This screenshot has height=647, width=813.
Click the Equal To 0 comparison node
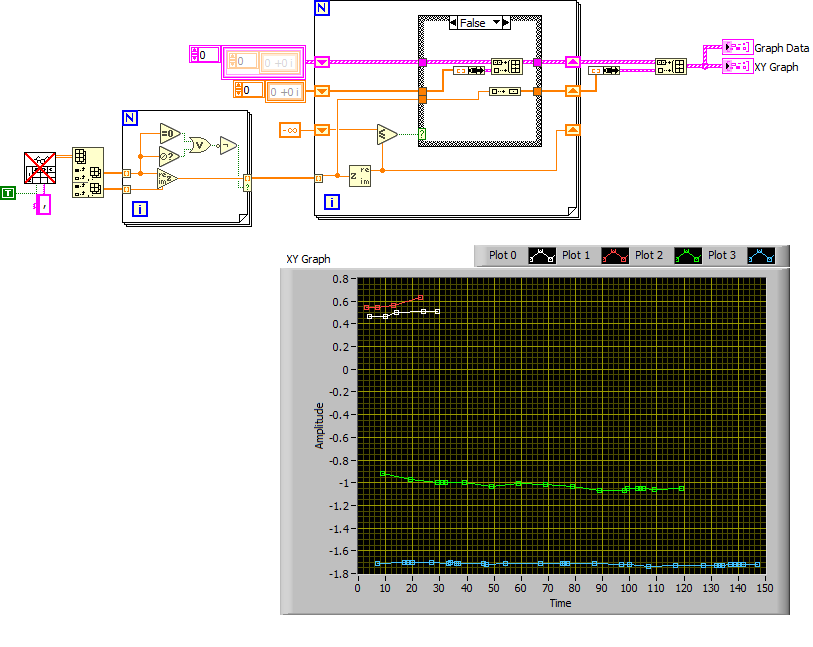tap(170, 134)
